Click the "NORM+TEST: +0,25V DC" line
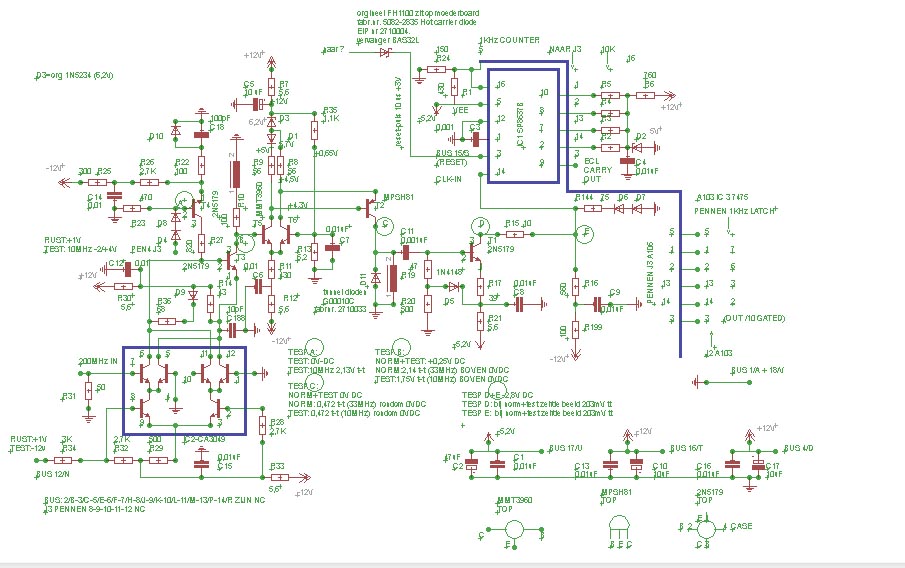 click(x=420, y=361)
